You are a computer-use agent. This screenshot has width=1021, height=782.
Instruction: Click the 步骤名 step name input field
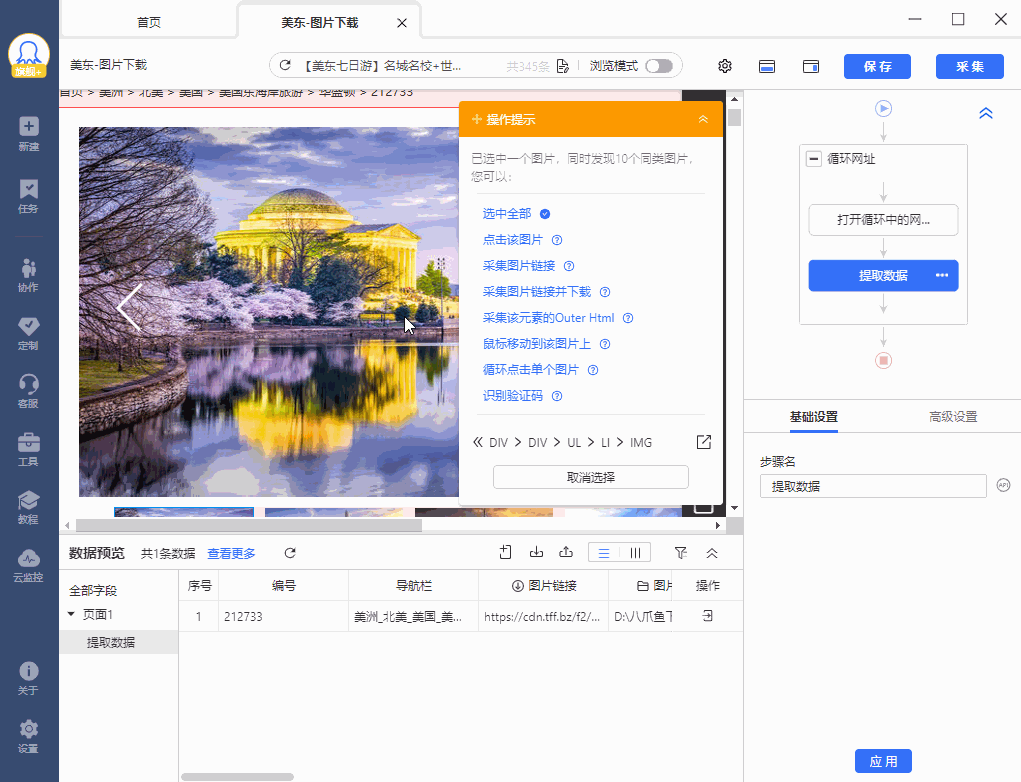coord(872,486)
